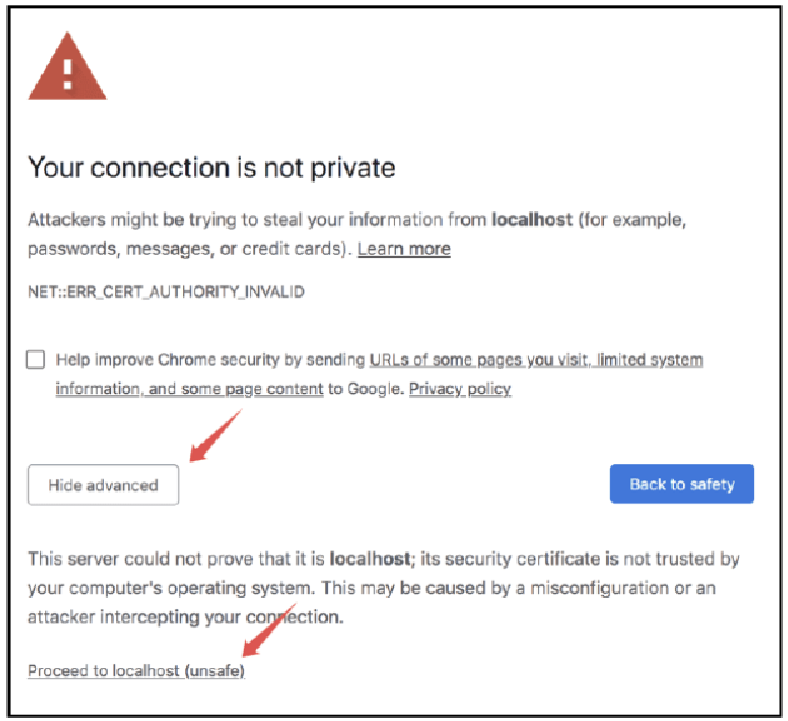Proceed to localhost (unsafe) link
The width and height of the screenshot is (788, 721).
coord(136,671)
